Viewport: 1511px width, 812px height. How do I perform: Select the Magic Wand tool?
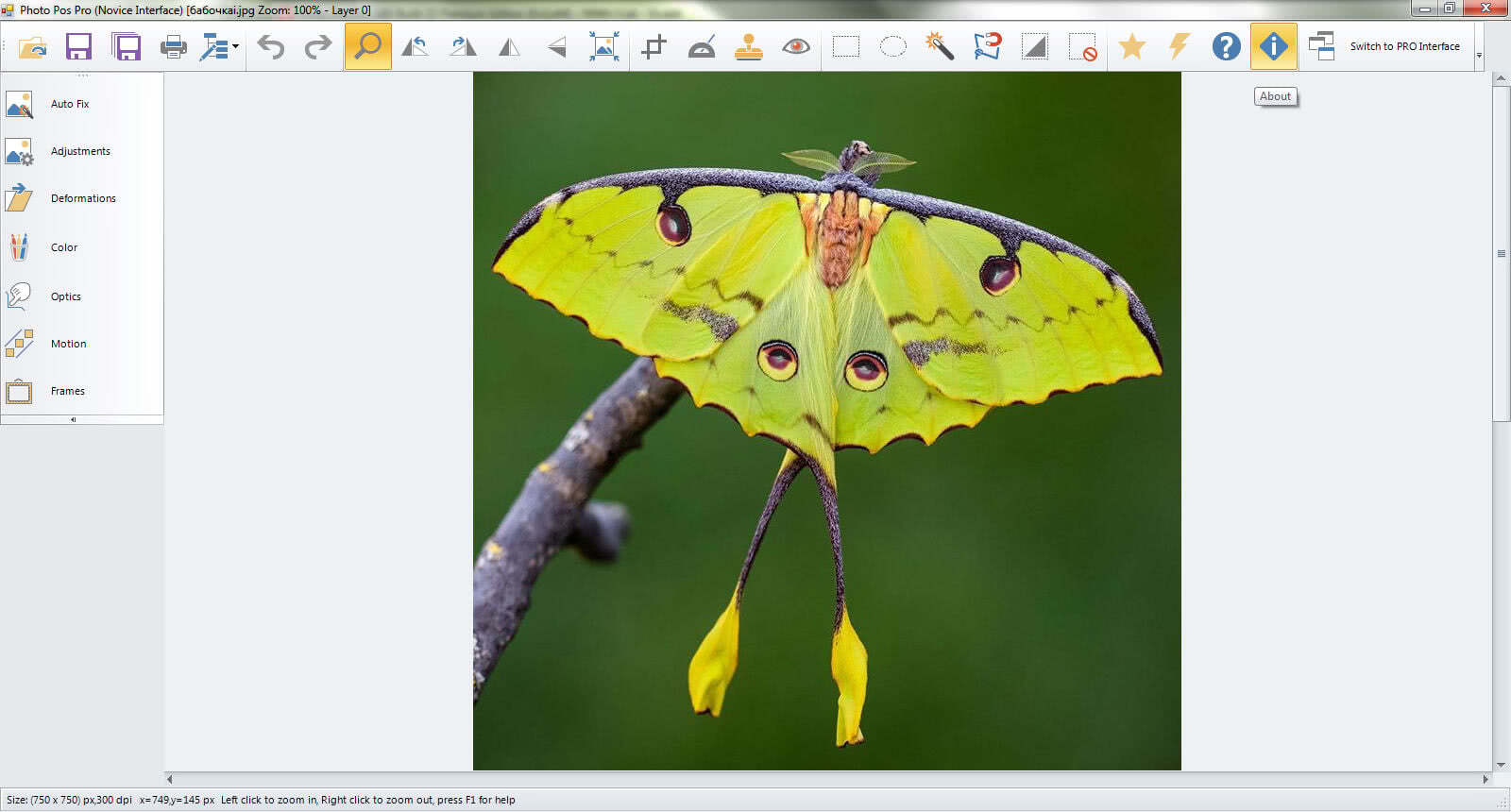pos(940,46)
